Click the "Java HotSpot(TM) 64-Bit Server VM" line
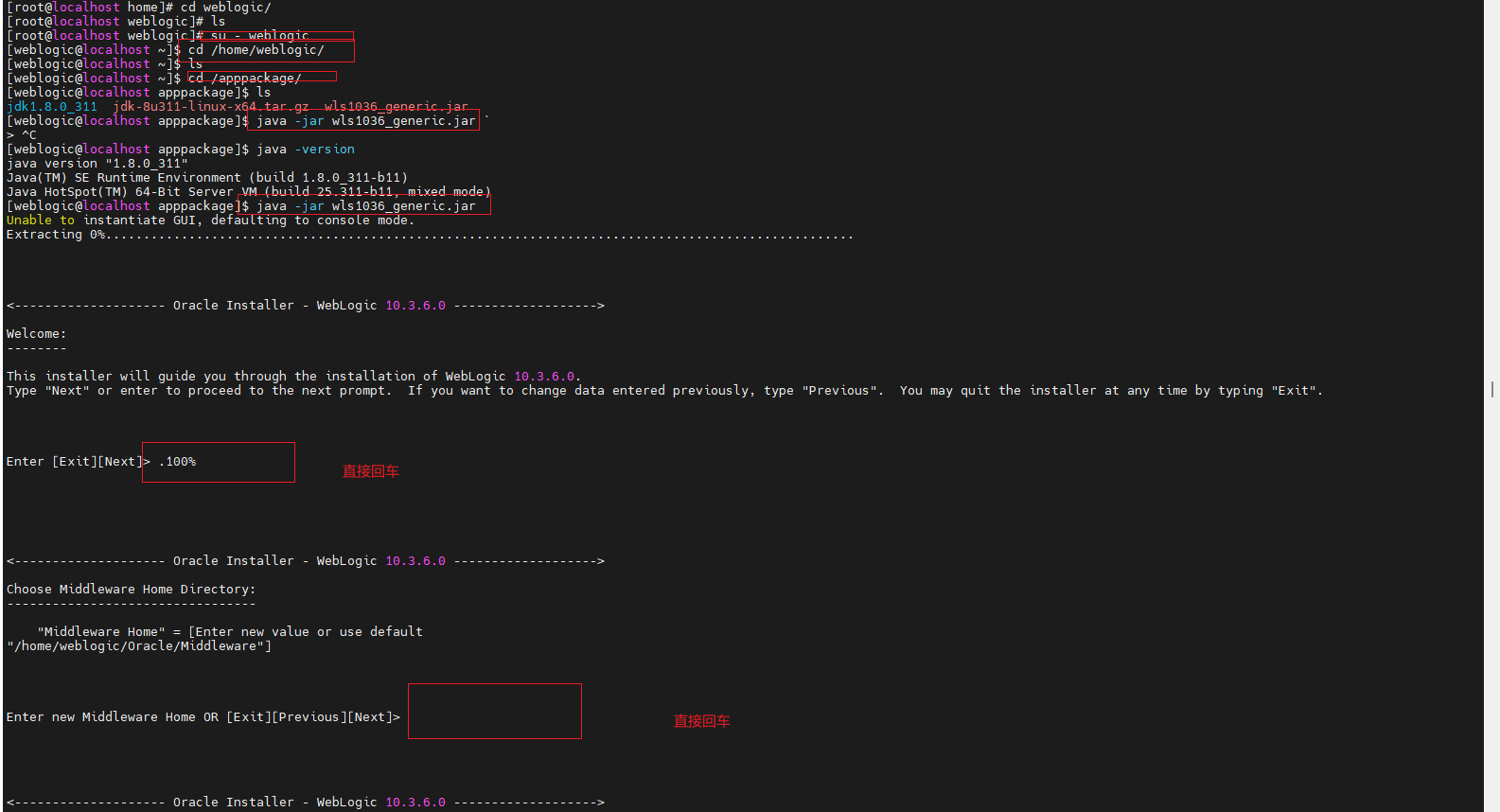This screenshot has height=812, width=1500. click(x=249, y=192)
